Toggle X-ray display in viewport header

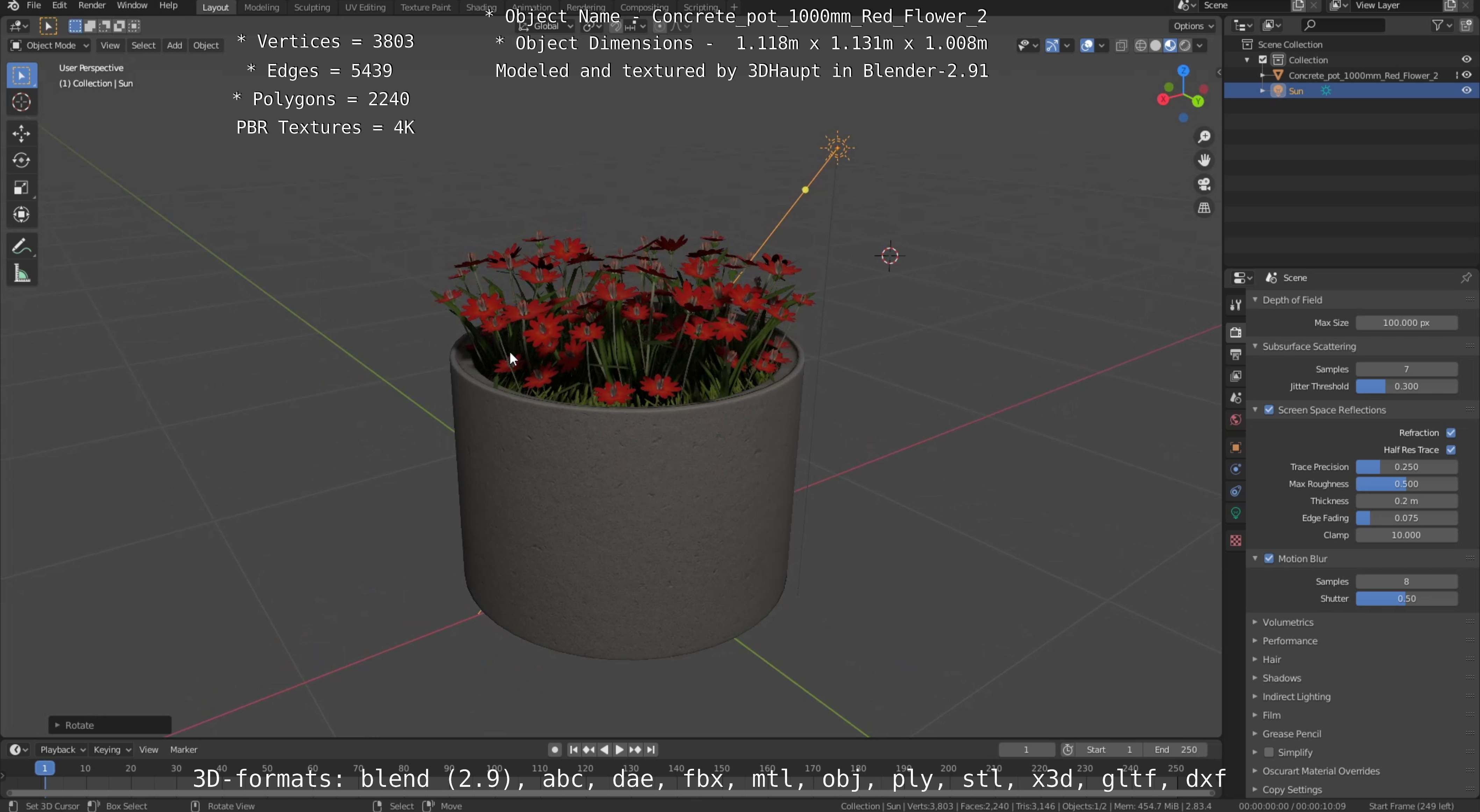(x=1121, y=45)
